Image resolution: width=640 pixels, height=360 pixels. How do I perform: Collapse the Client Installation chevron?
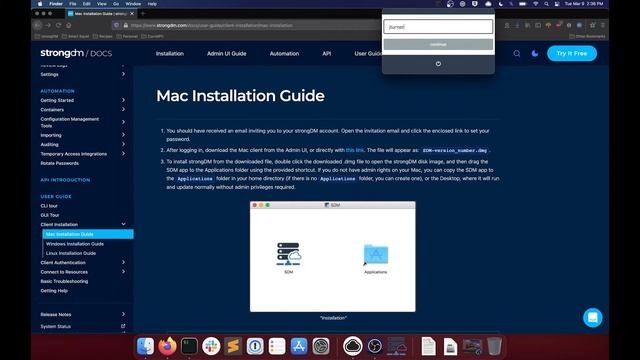(123, 224)
